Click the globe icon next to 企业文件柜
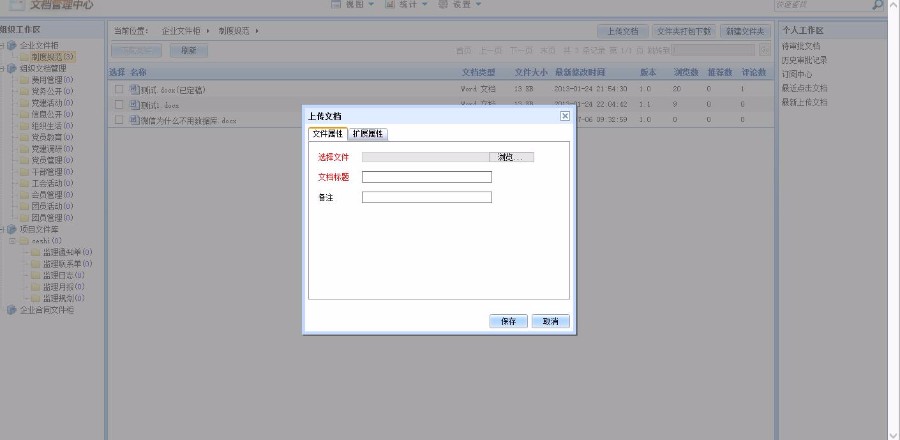The height and width of the screenshot is (440, 900). coord(13,46)
